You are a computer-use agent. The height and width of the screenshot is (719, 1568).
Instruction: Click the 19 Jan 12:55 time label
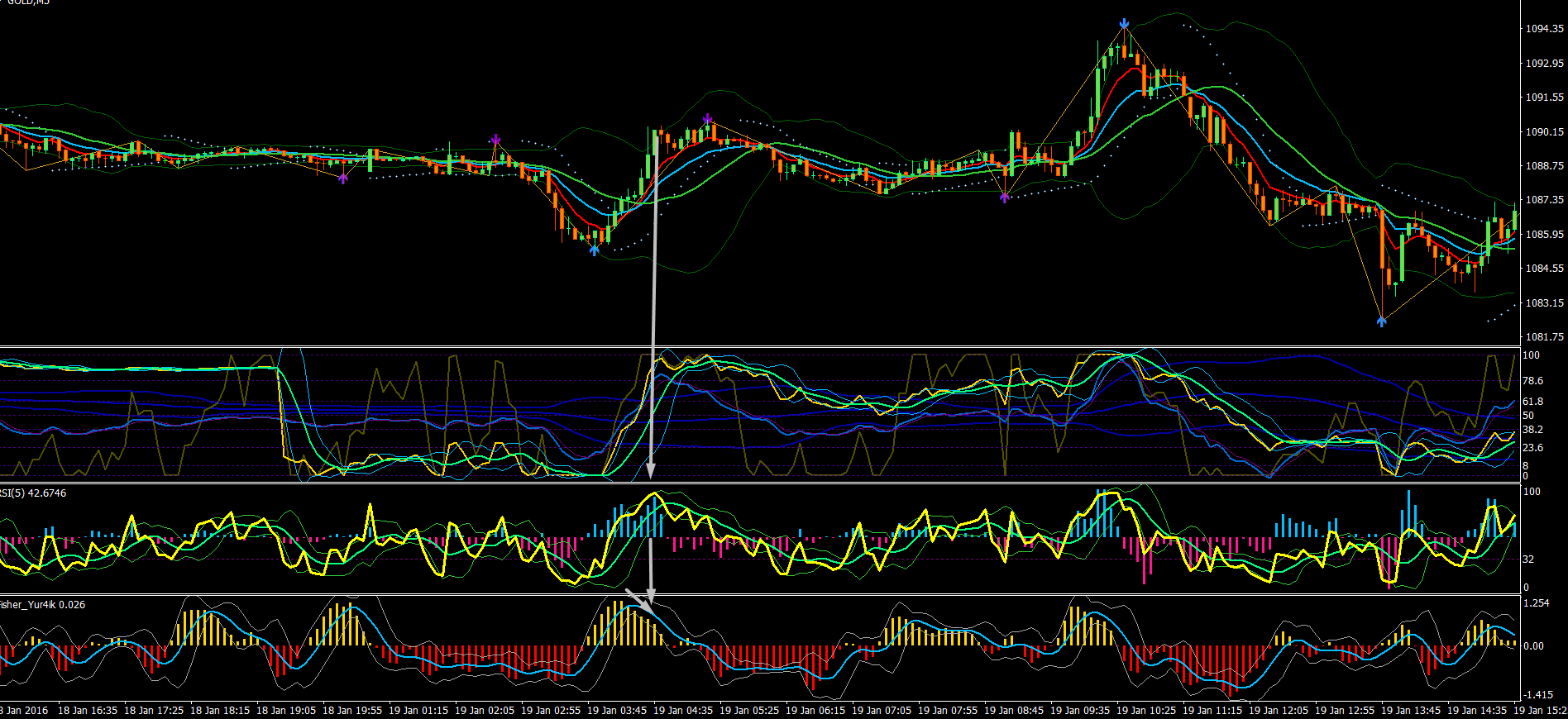(x=1345, y=711)
